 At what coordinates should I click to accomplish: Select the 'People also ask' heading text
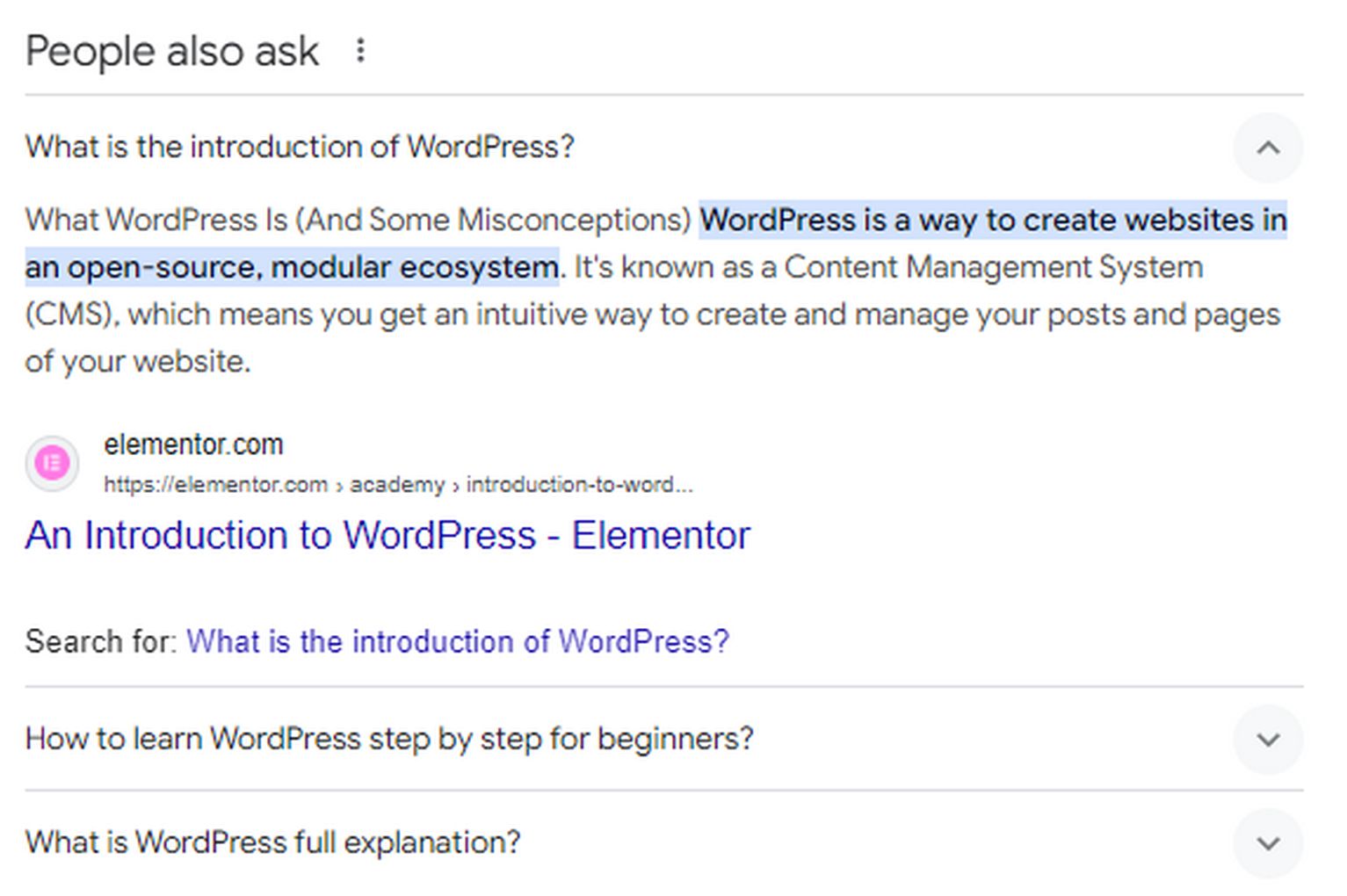click(x=172, y=51)
